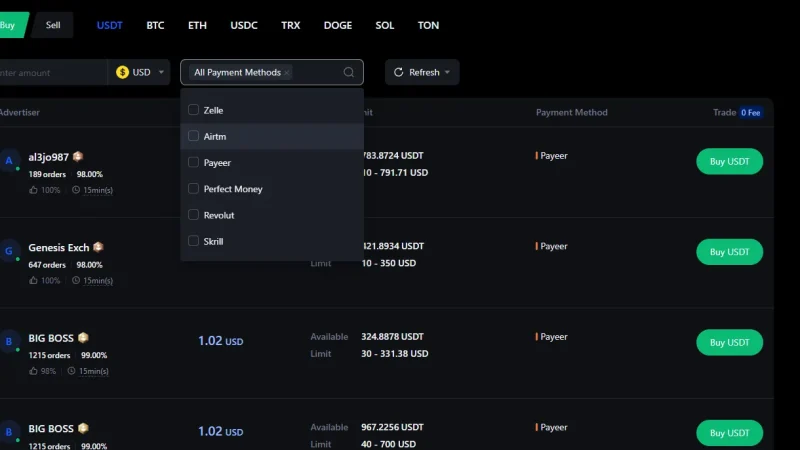Image resolution: width=800 pixels, height=450 pixels.
Task: Buy USDT from BIG BOSS 30 - 331.38 limit
Action: point(730,342)
